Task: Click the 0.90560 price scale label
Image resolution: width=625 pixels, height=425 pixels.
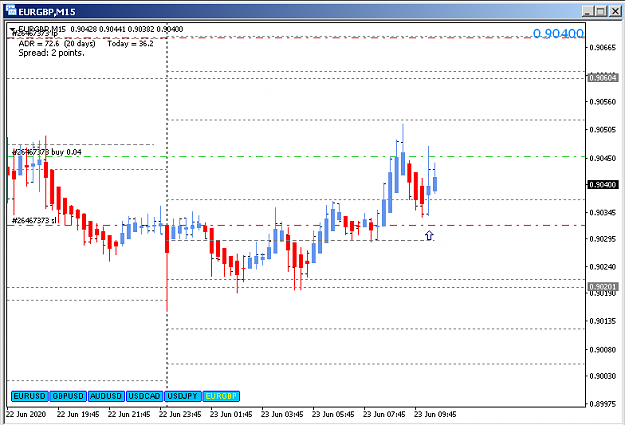Action: coord(603,102)
